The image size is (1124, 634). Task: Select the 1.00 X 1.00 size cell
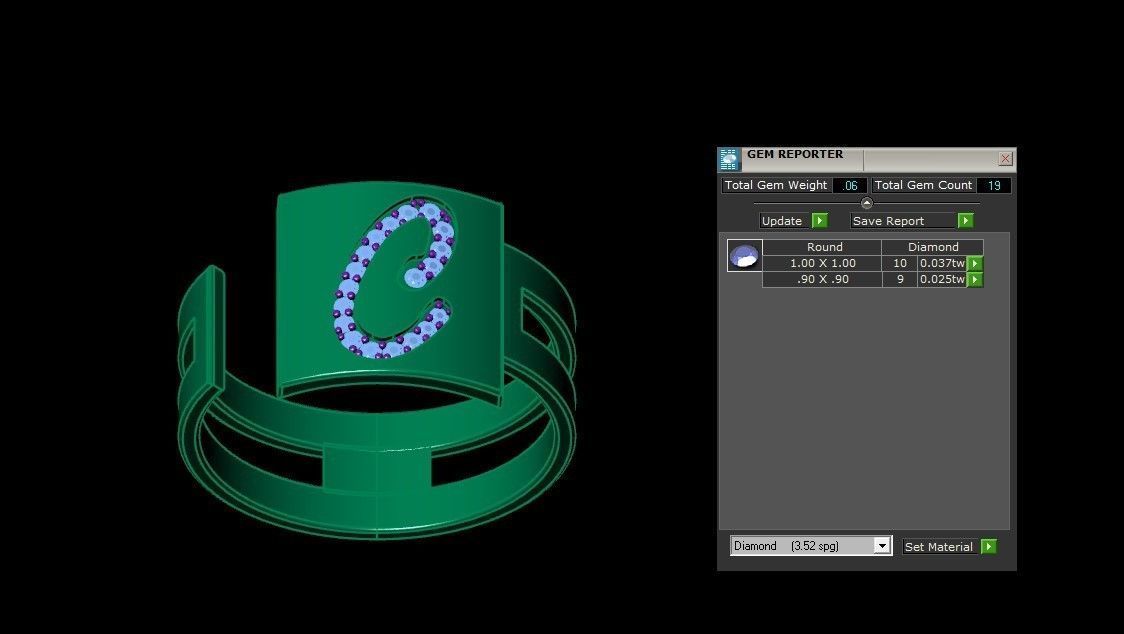(x=822, y=263)
